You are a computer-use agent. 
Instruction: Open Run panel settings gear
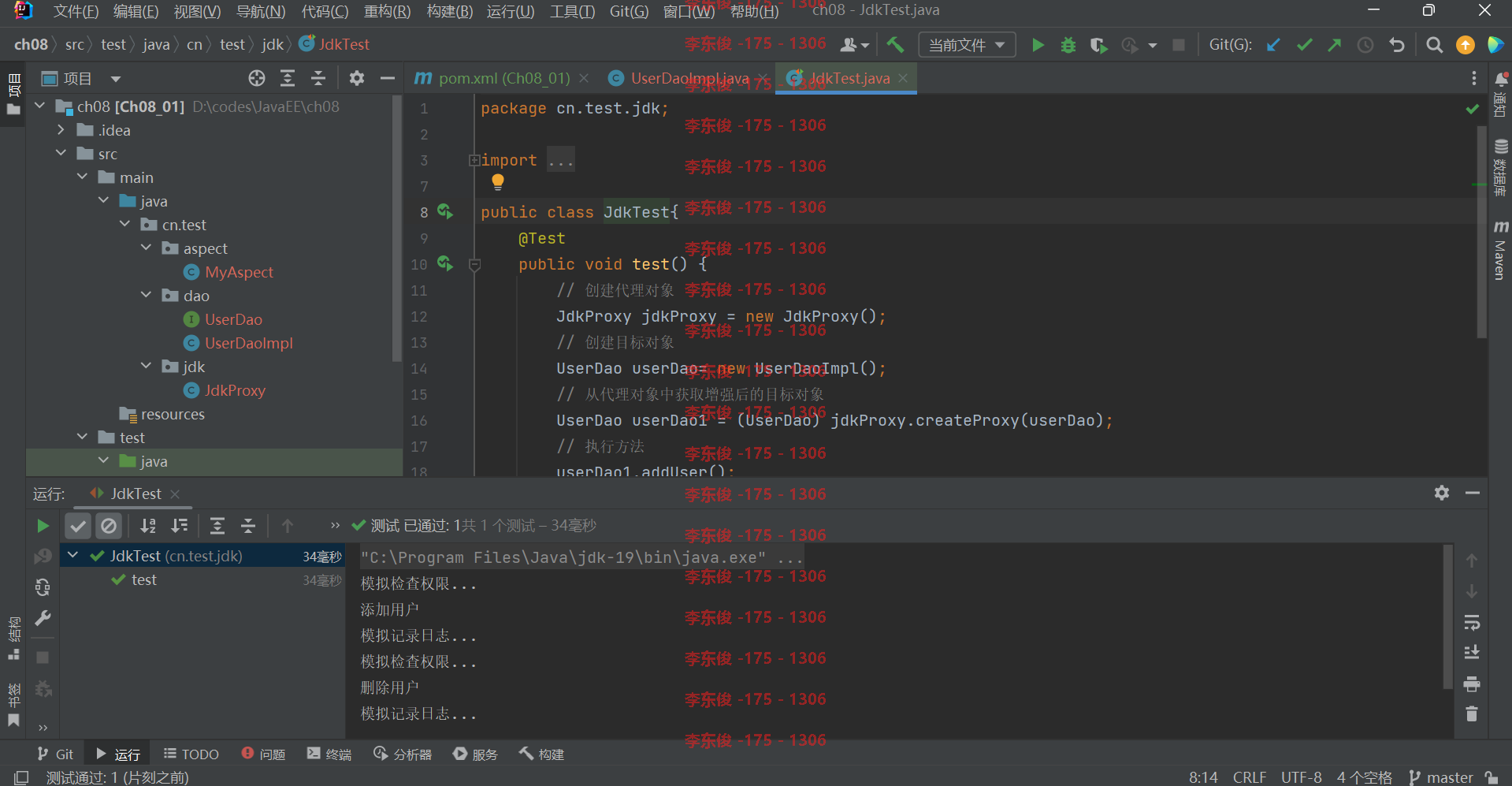coord(1442,493)
